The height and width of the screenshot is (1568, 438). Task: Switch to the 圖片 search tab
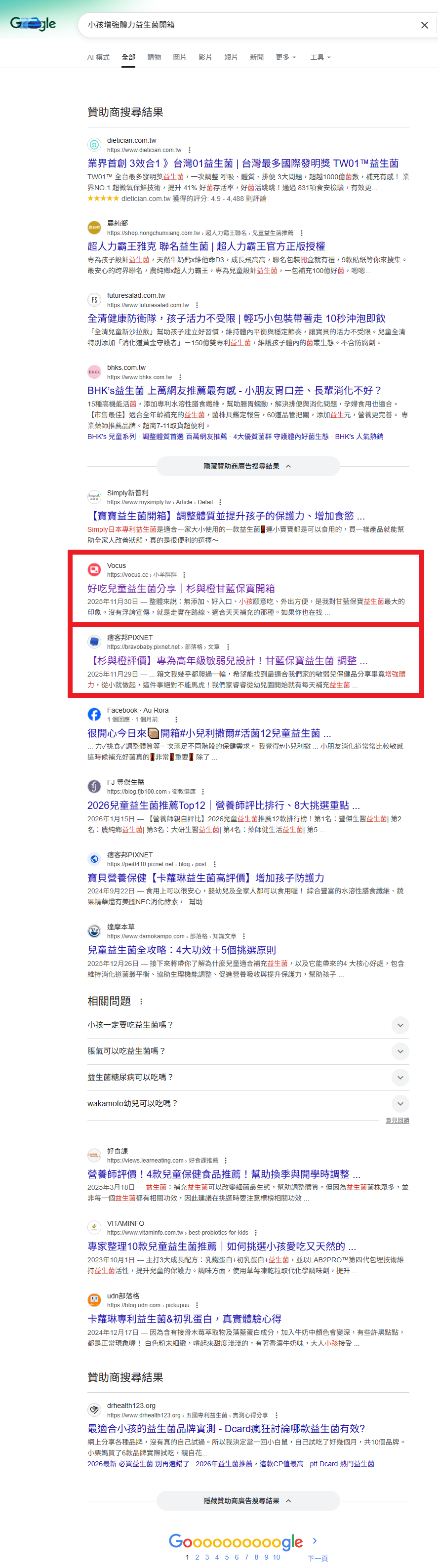click(x=179, y=57)
